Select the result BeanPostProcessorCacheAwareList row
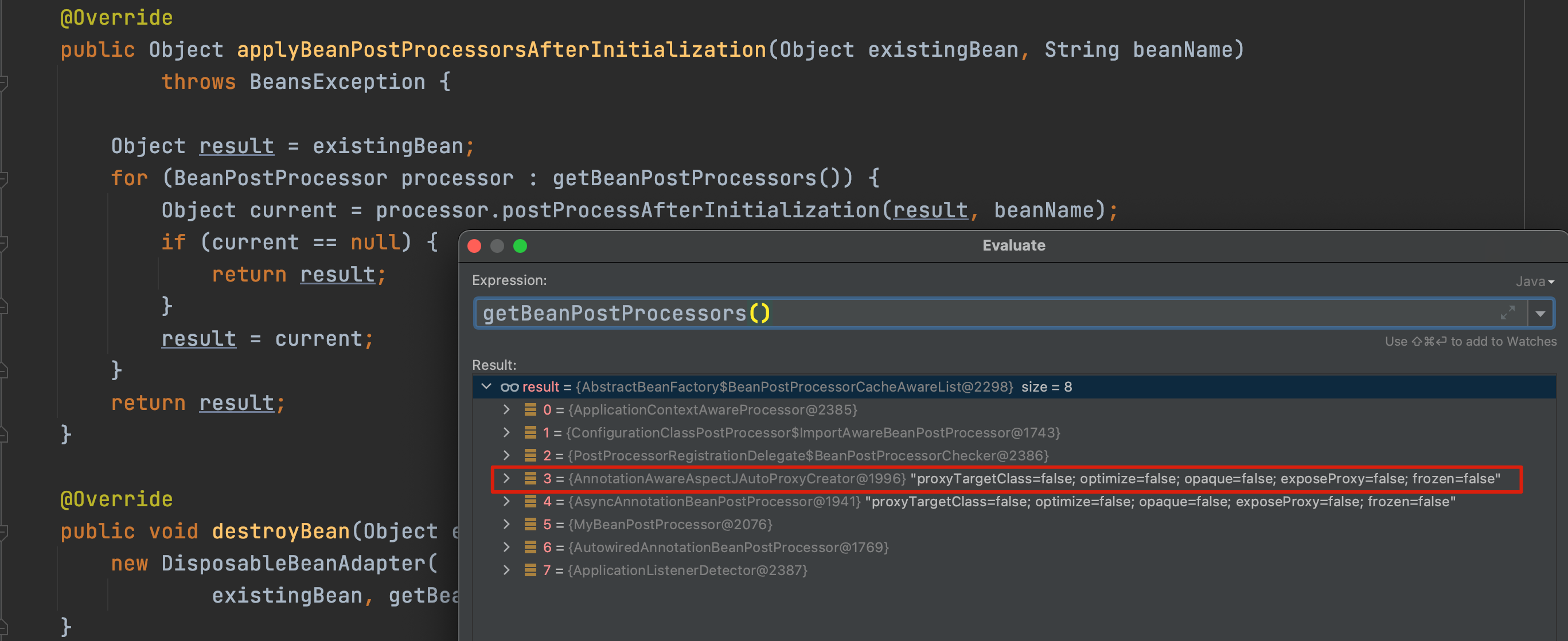1568x641 pixels. coord(1014,386)
